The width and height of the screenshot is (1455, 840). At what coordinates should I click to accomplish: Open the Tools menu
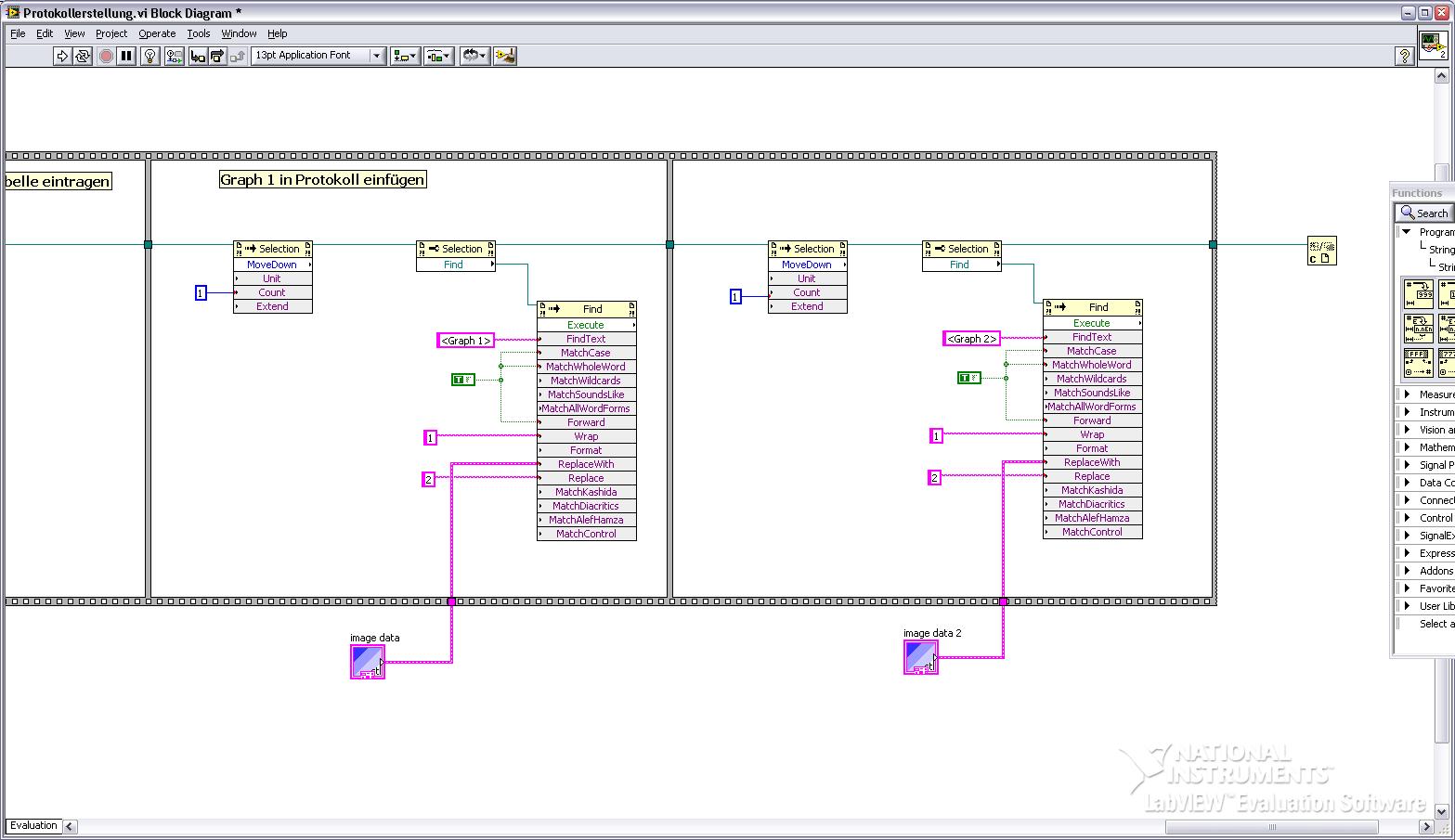point(199,33)
